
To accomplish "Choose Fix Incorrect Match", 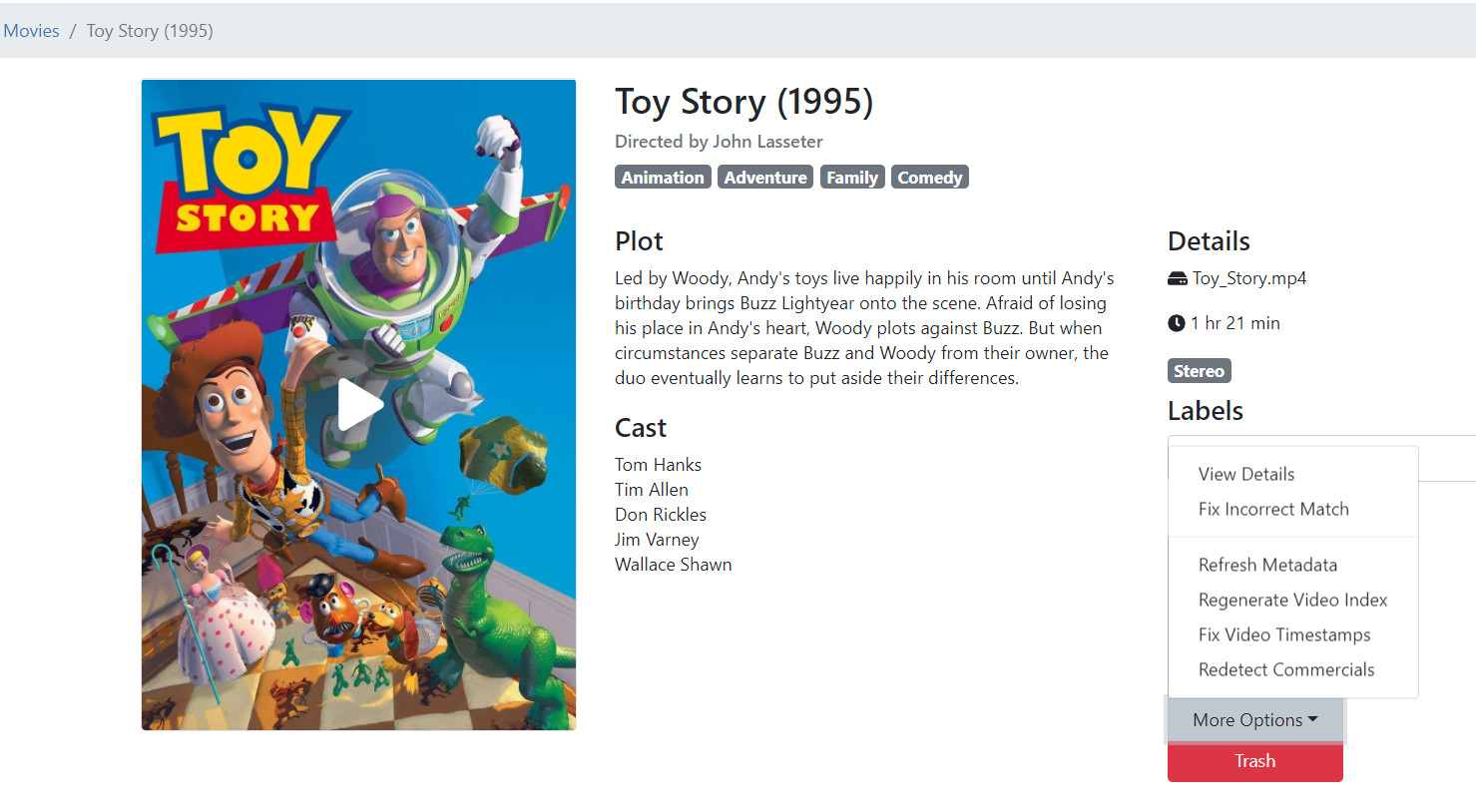I will (1273, 509).
